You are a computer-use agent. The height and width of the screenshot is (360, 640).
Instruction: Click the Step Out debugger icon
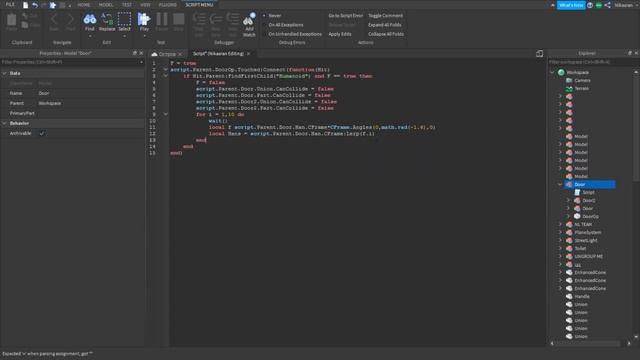[x=233, y=19]
